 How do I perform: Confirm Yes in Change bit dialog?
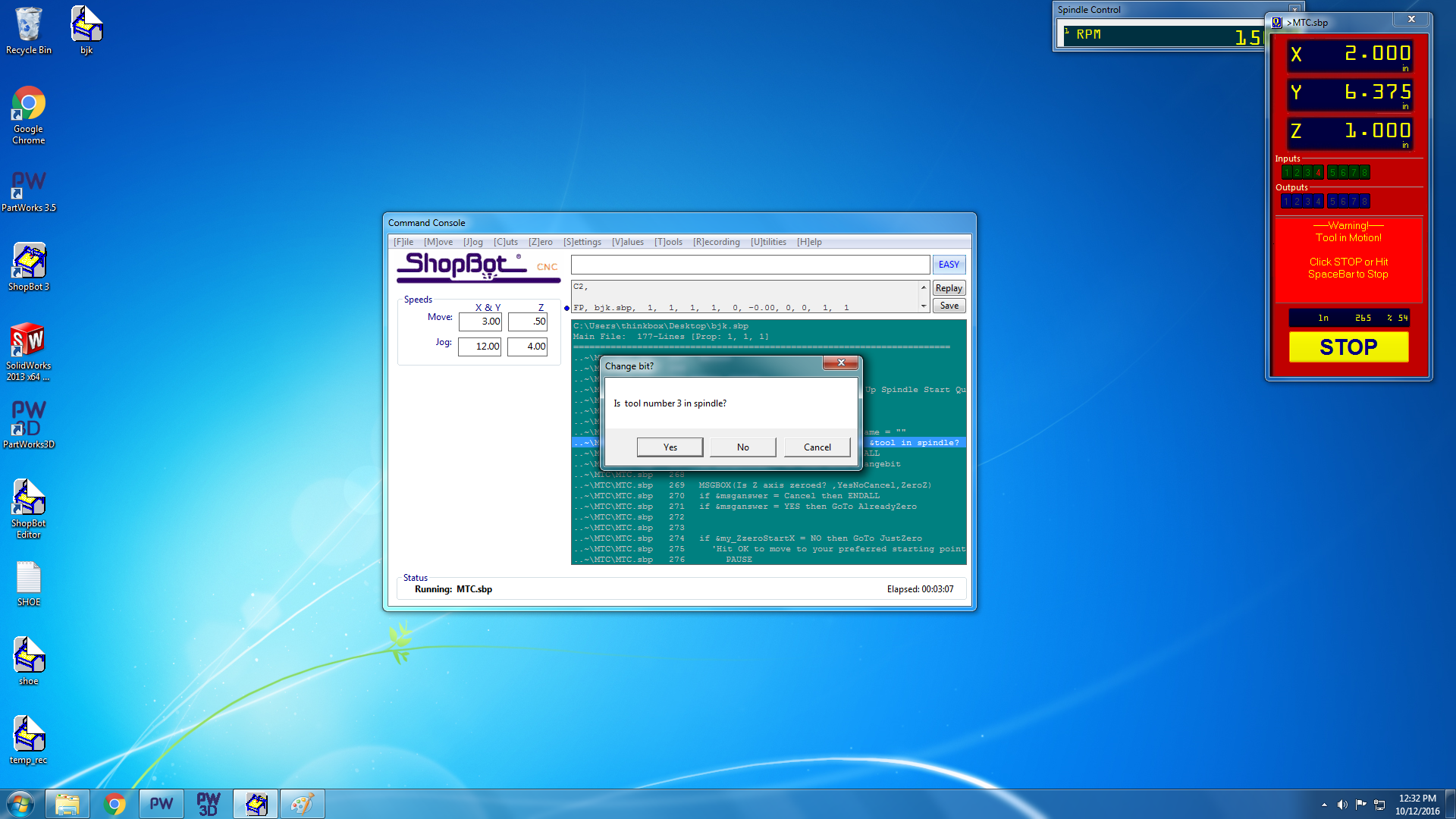[x=670, y=447]
